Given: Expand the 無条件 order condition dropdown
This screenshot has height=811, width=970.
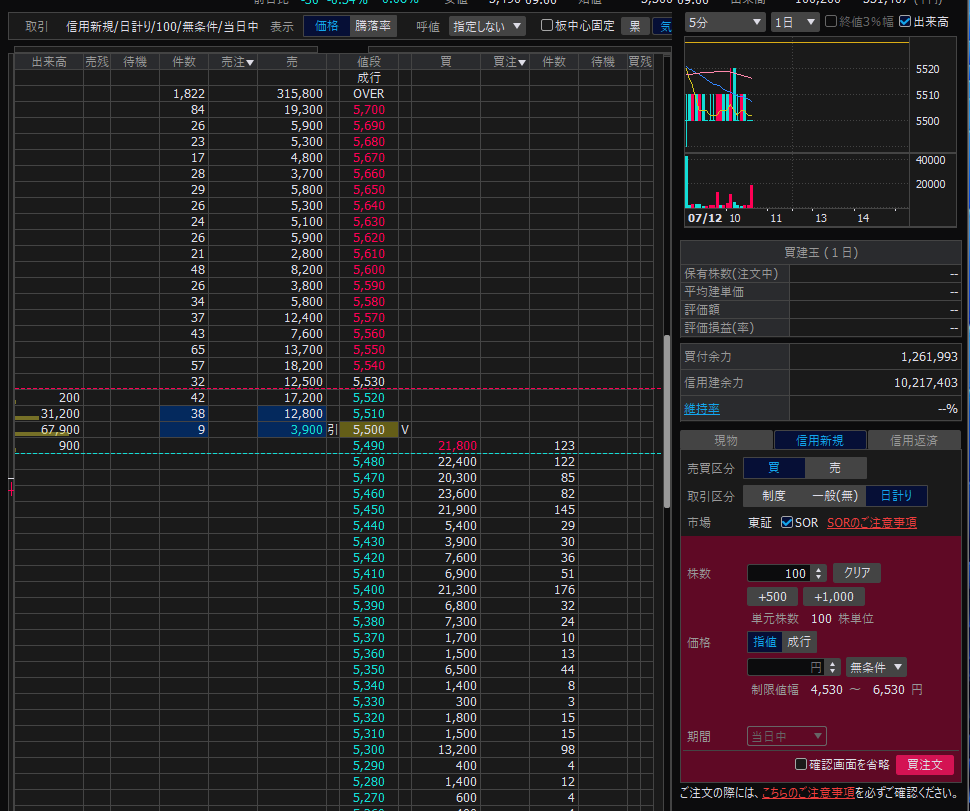Looking at the screenshot, I should 876,667.
